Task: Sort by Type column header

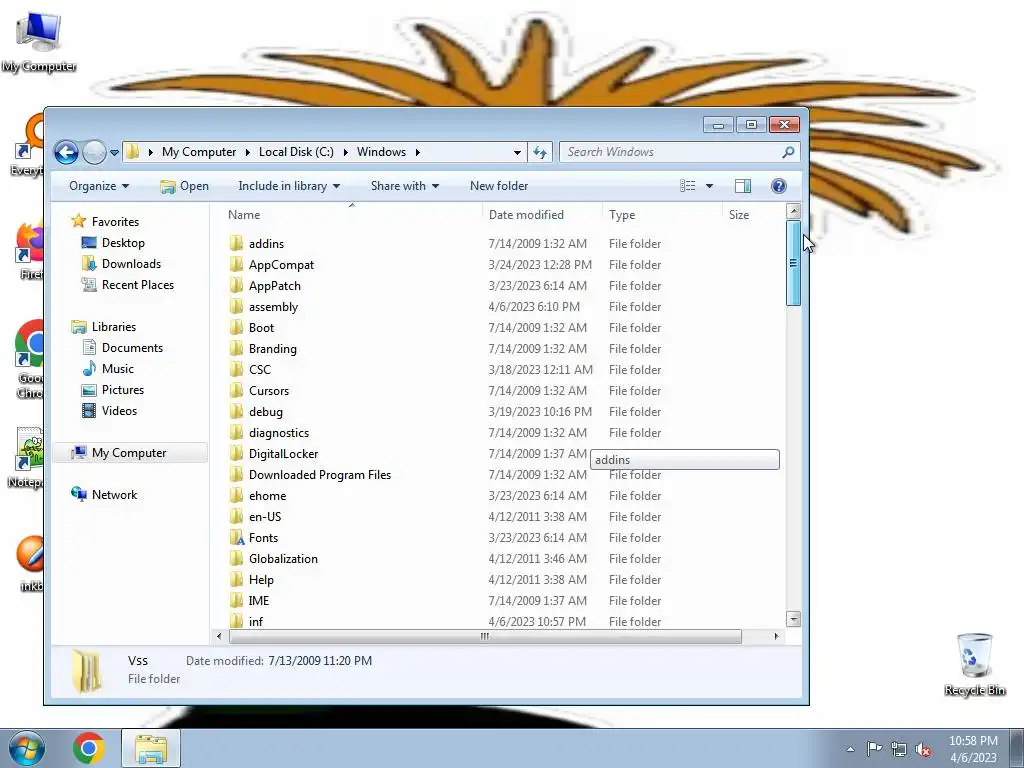Action: [x=622, y=215]
